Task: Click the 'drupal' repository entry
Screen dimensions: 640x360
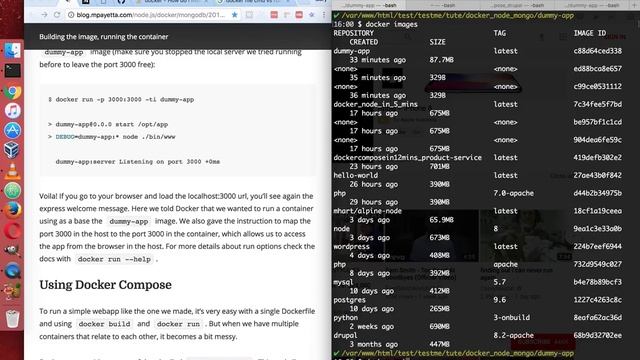Action: [345, 335]
